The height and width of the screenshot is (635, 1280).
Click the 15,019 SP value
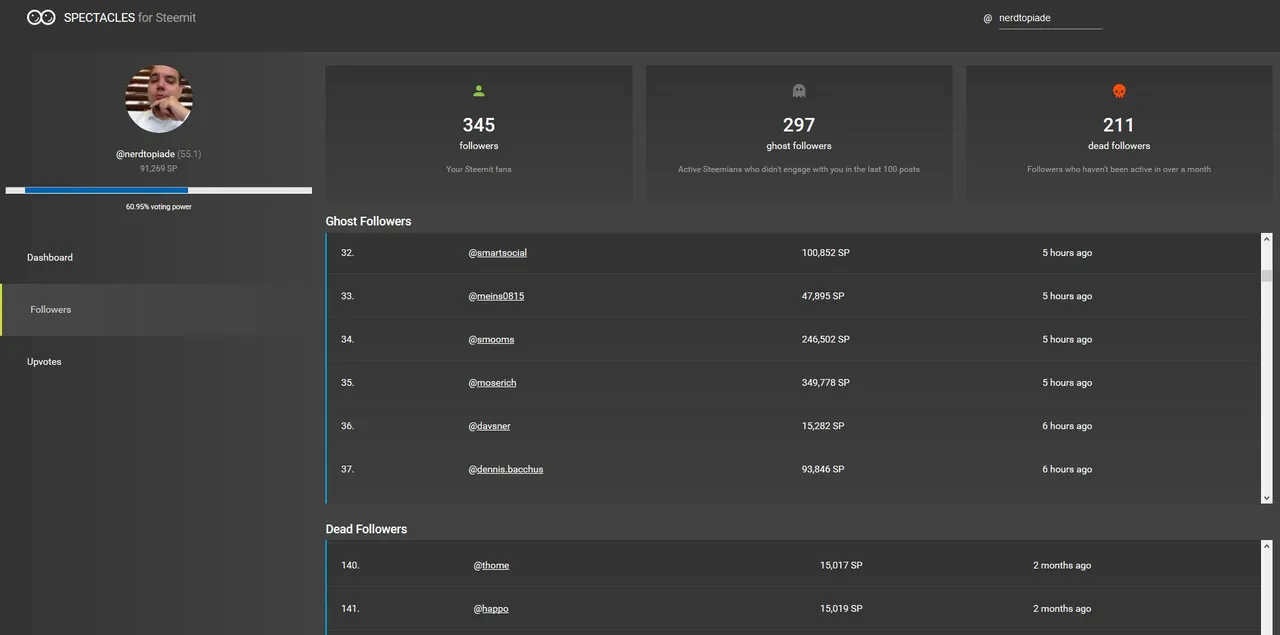pyautogui.click(x=841, y=609)
